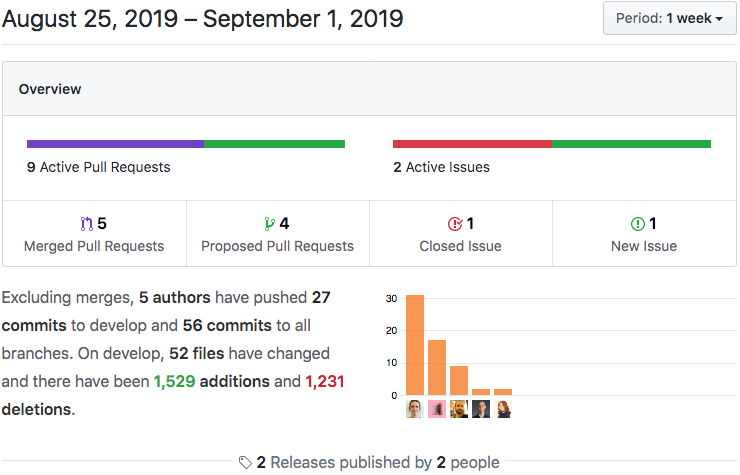Select the third contributor avatar
Image resolution: width=740 pixels, height=475 pixels.
[459, 409]
